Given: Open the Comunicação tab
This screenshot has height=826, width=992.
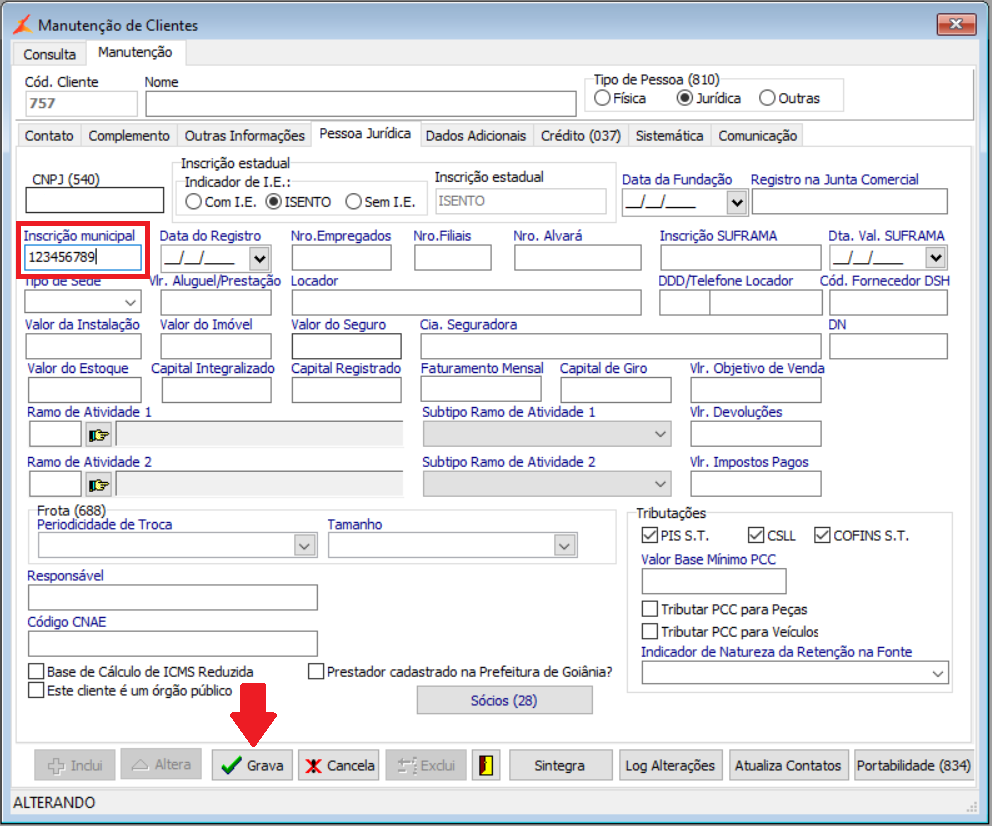Looking at the screenshot, I should tap(757, 135).
